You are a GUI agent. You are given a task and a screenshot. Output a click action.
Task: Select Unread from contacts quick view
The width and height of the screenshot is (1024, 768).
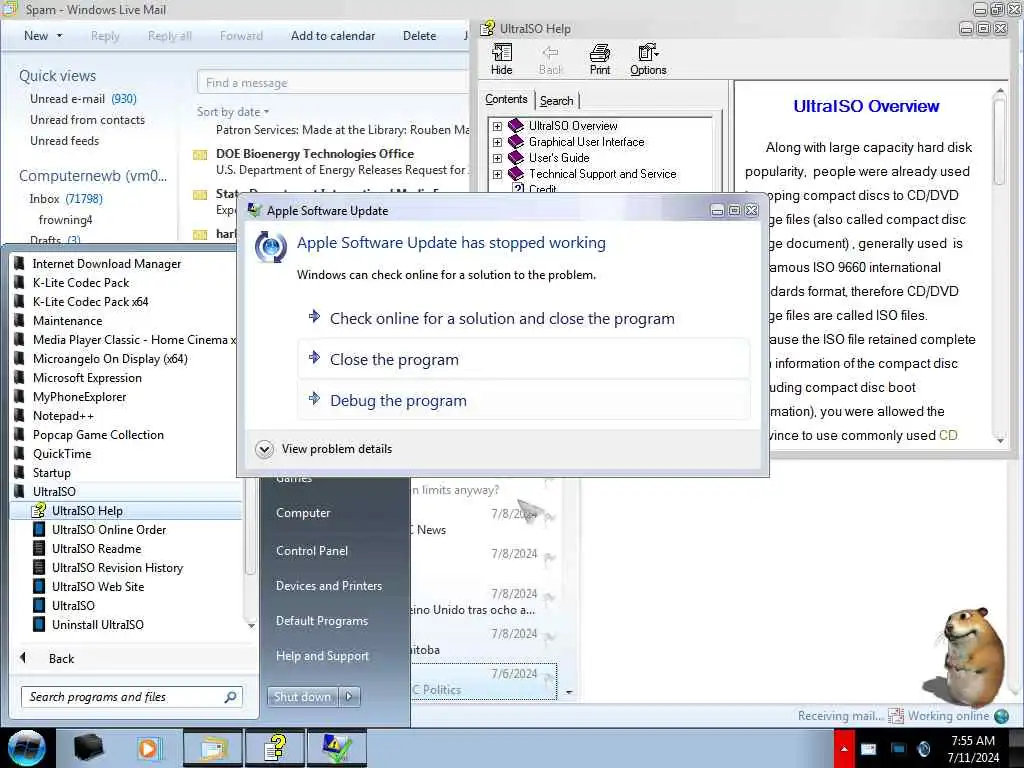coord(87,120)
